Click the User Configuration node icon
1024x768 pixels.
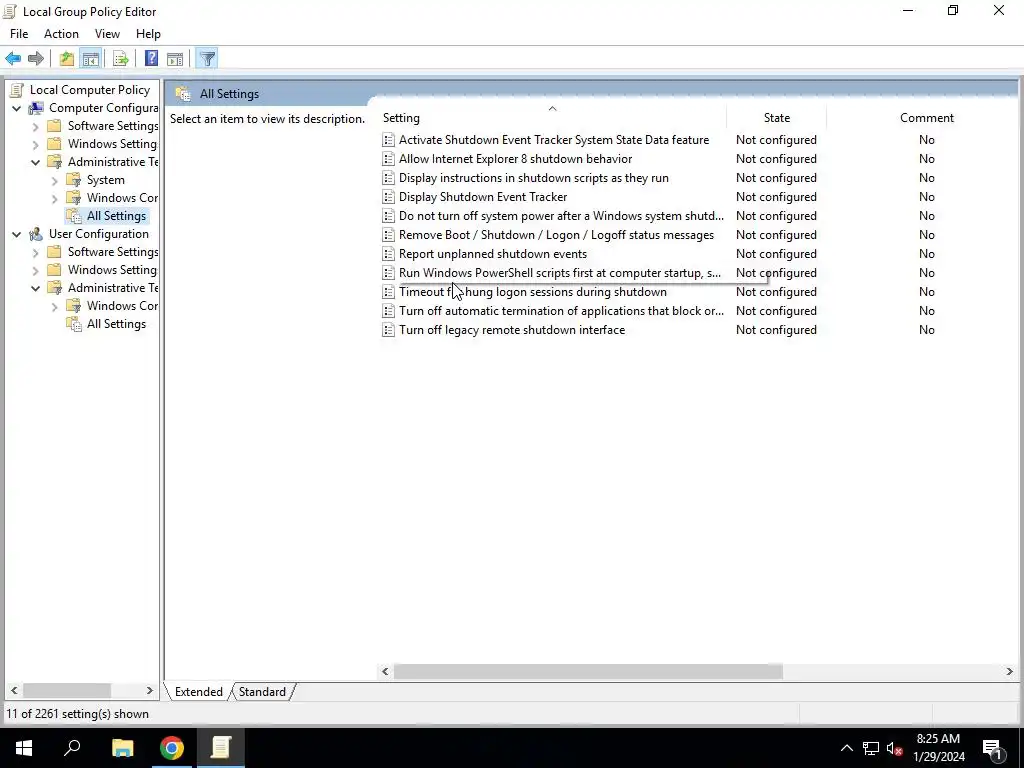pos(36,234)
